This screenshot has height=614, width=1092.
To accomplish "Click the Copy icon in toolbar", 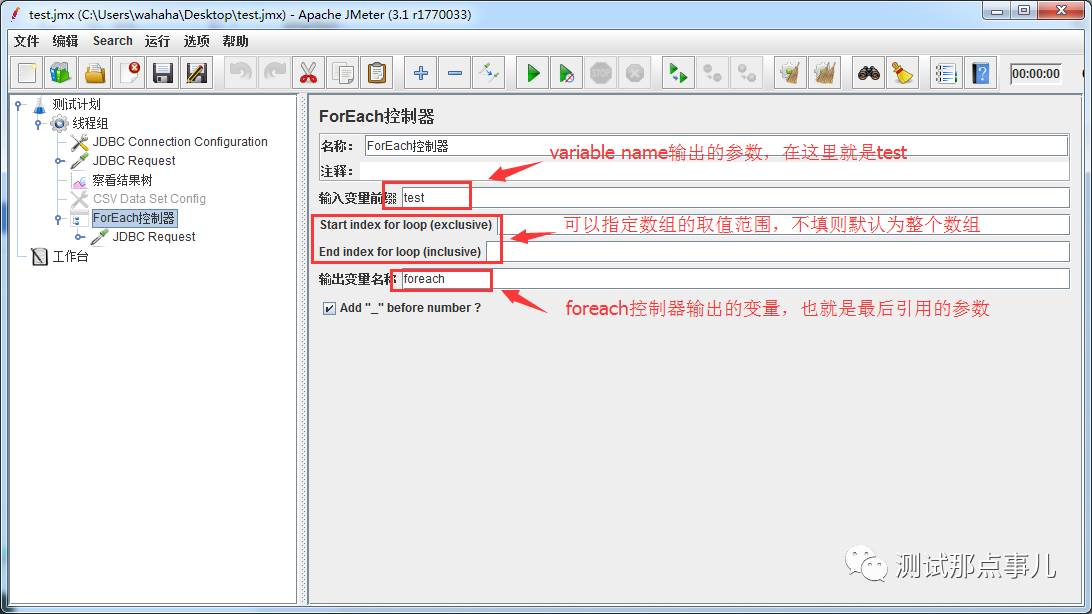I will [343, 72].
